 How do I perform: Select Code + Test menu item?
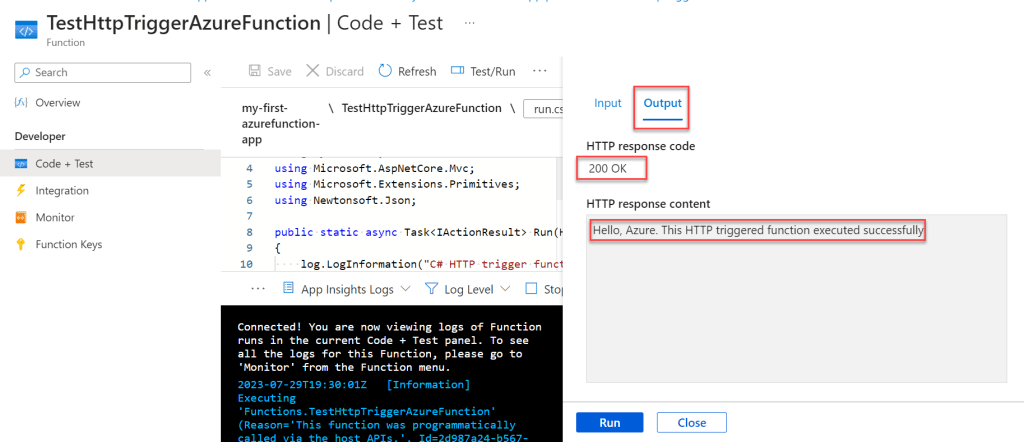tap(110, 164)
